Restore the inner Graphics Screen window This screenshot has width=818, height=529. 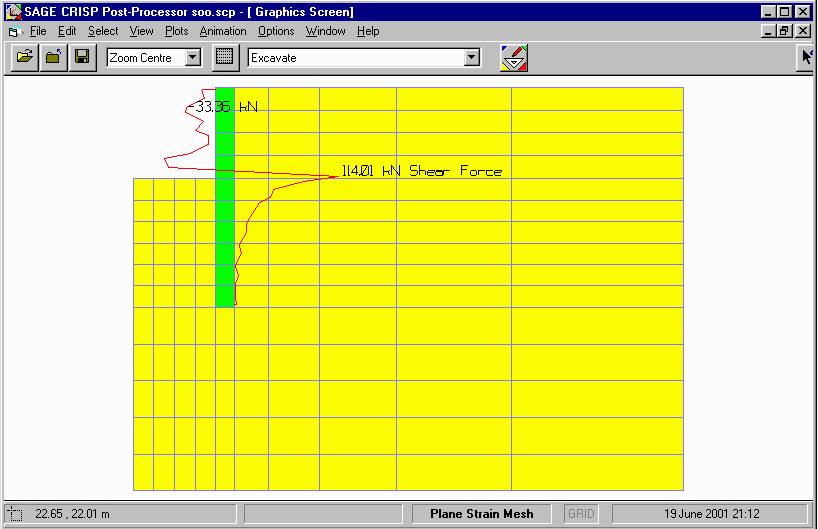(x=785, y=31)
